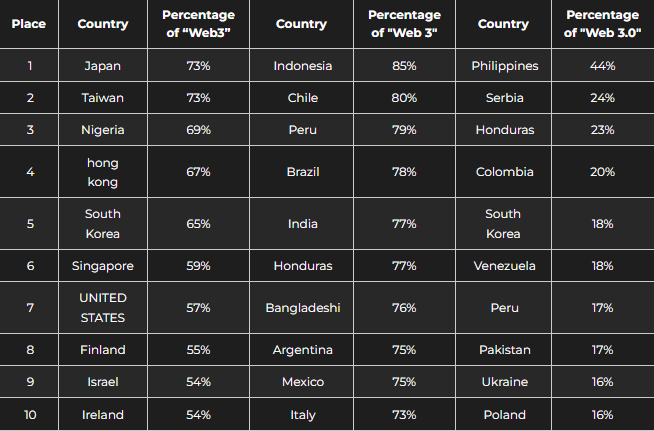Select the Singapore cell
Viewport: 654px width, 431px height.
tap(103, 266)
